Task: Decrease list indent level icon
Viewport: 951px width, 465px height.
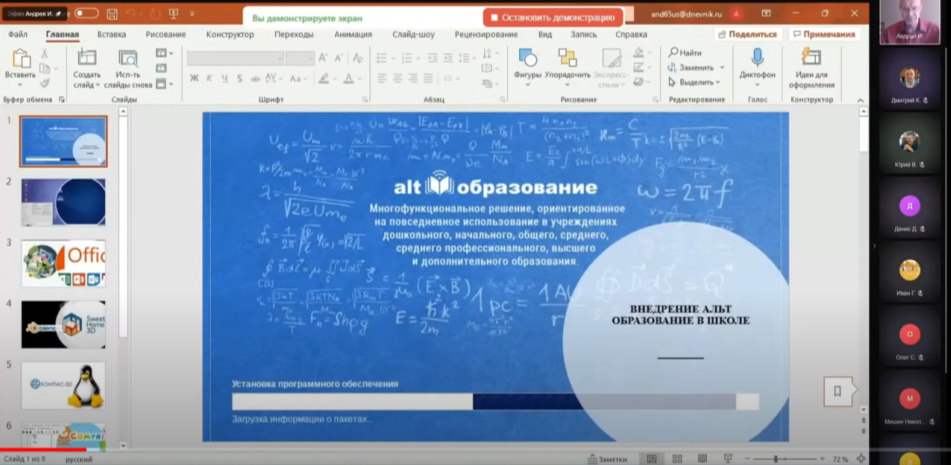Action: point(432,58)
